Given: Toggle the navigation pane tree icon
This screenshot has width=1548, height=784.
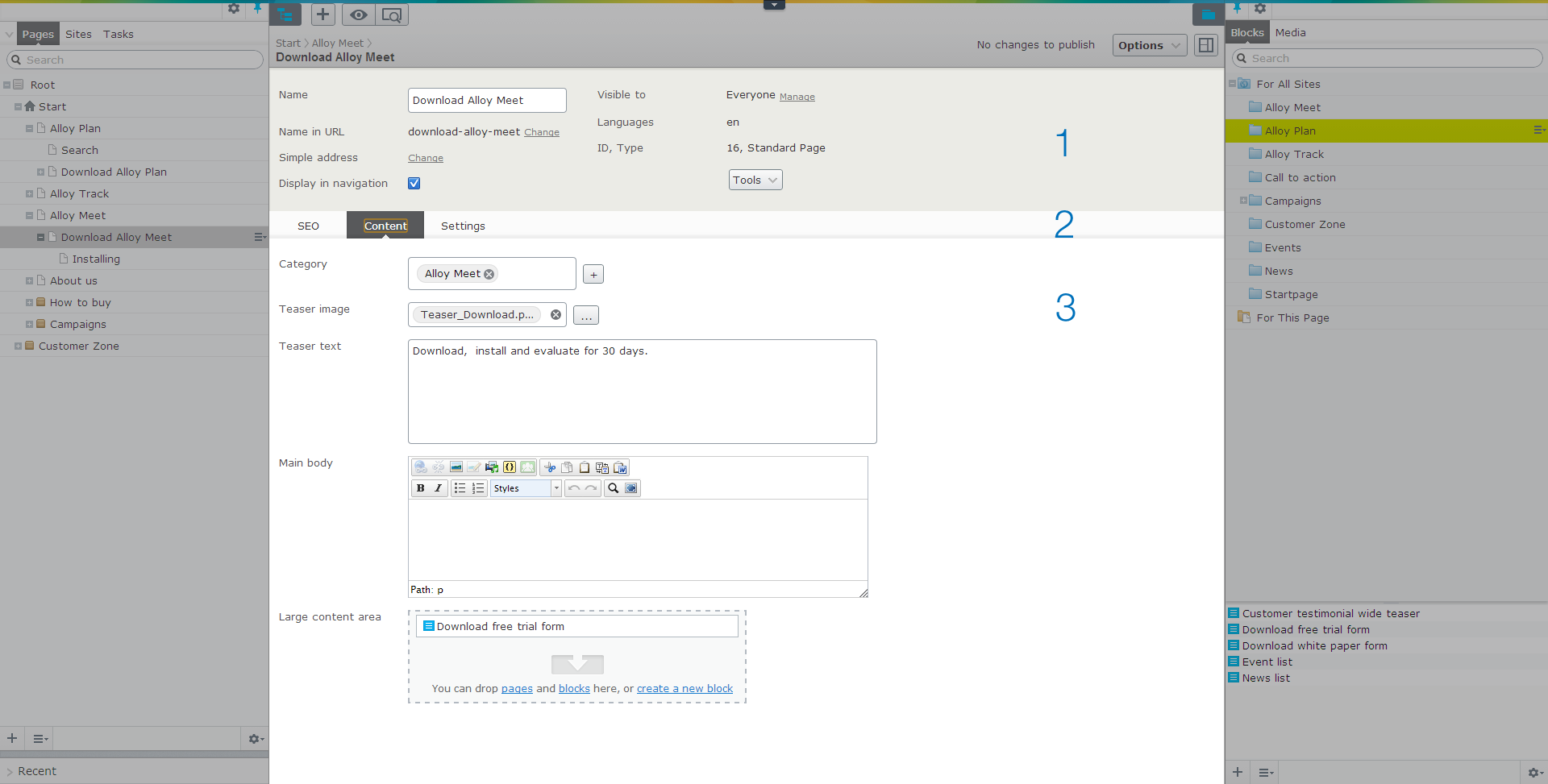Looking at the screenshot, I should pos(285,15).
